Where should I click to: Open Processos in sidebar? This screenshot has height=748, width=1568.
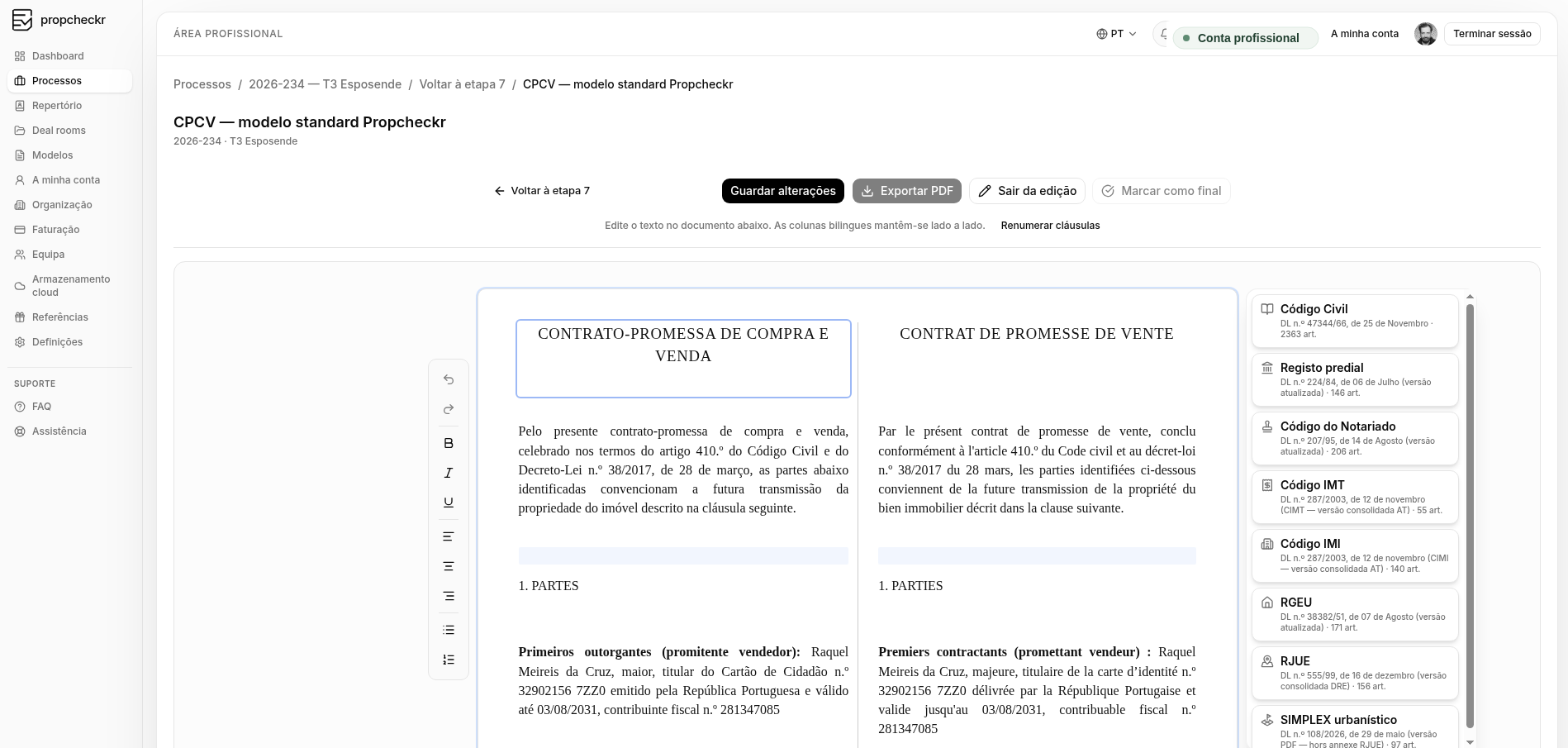click(x=69, y=81)
